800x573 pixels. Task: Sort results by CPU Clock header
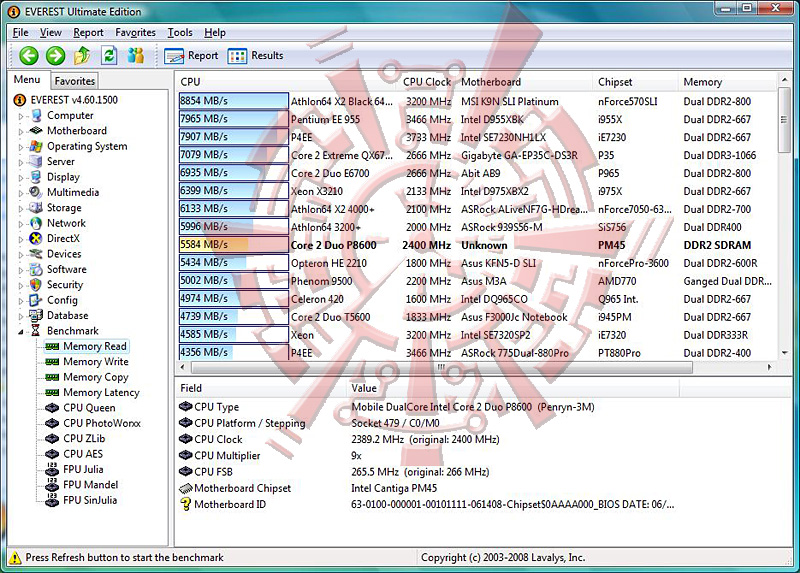pyautogui.click(x=427, y=82)
